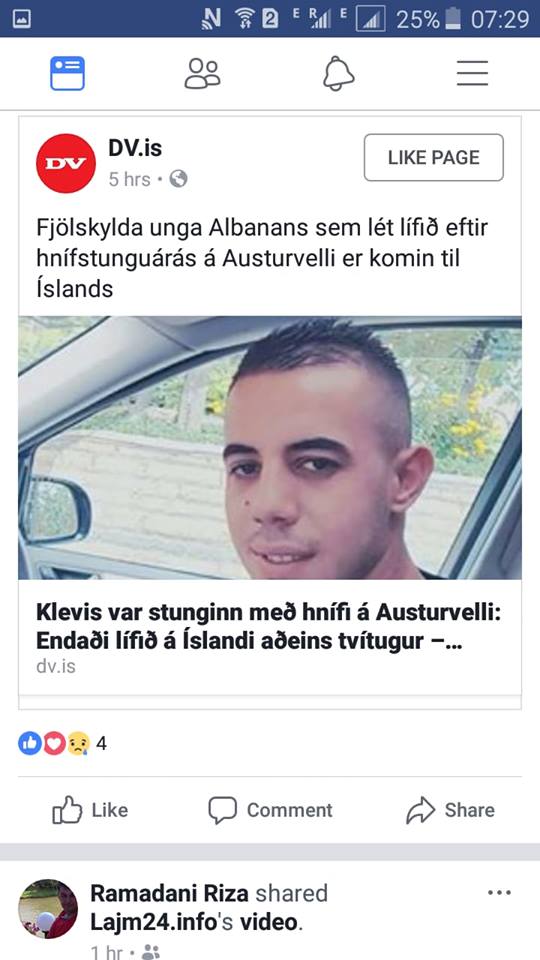This screenshot has height=960, width=540.
Task: Tap the DV red logo avatar
Action: [x=66, y=163]
